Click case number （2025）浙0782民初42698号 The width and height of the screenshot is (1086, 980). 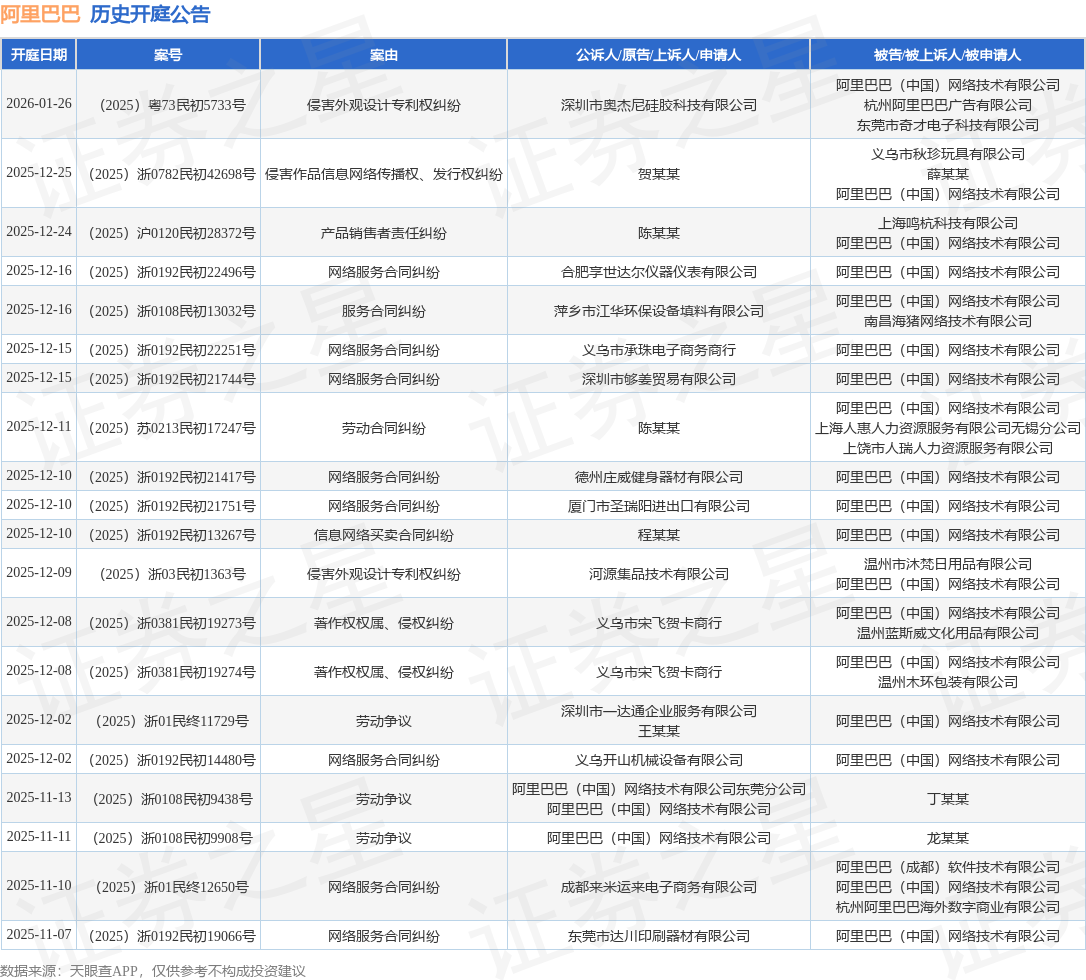click(168, 175)
